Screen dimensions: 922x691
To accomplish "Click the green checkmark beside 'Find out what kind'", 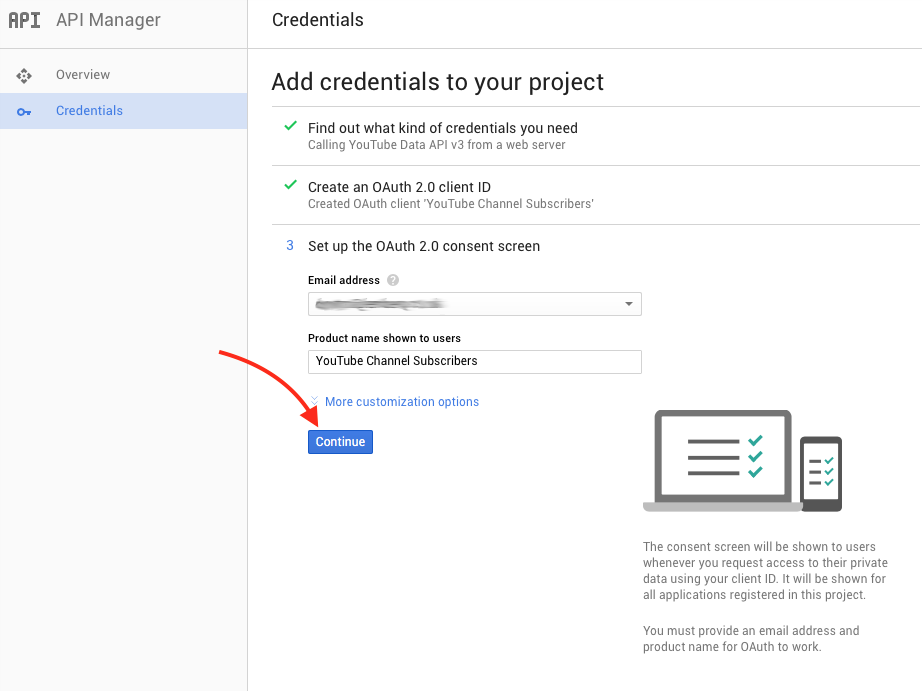I will click(x=290, y=126).
